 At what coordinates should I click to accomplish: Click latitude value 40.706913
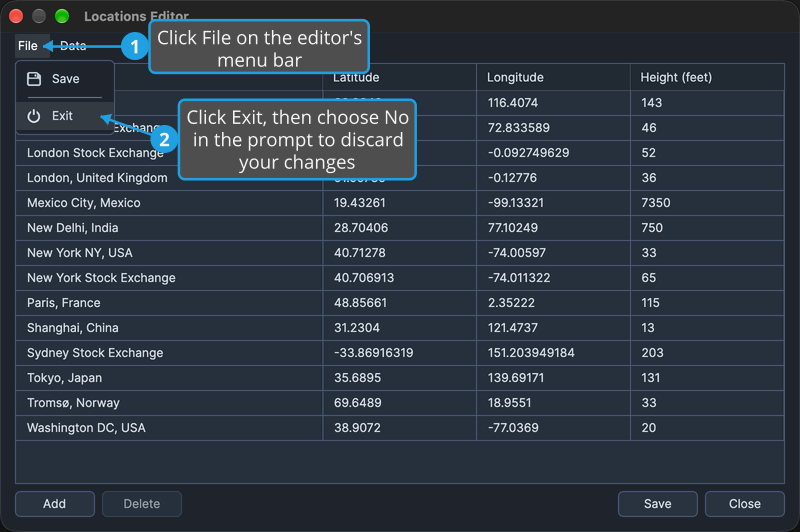[x=364, y=278]
